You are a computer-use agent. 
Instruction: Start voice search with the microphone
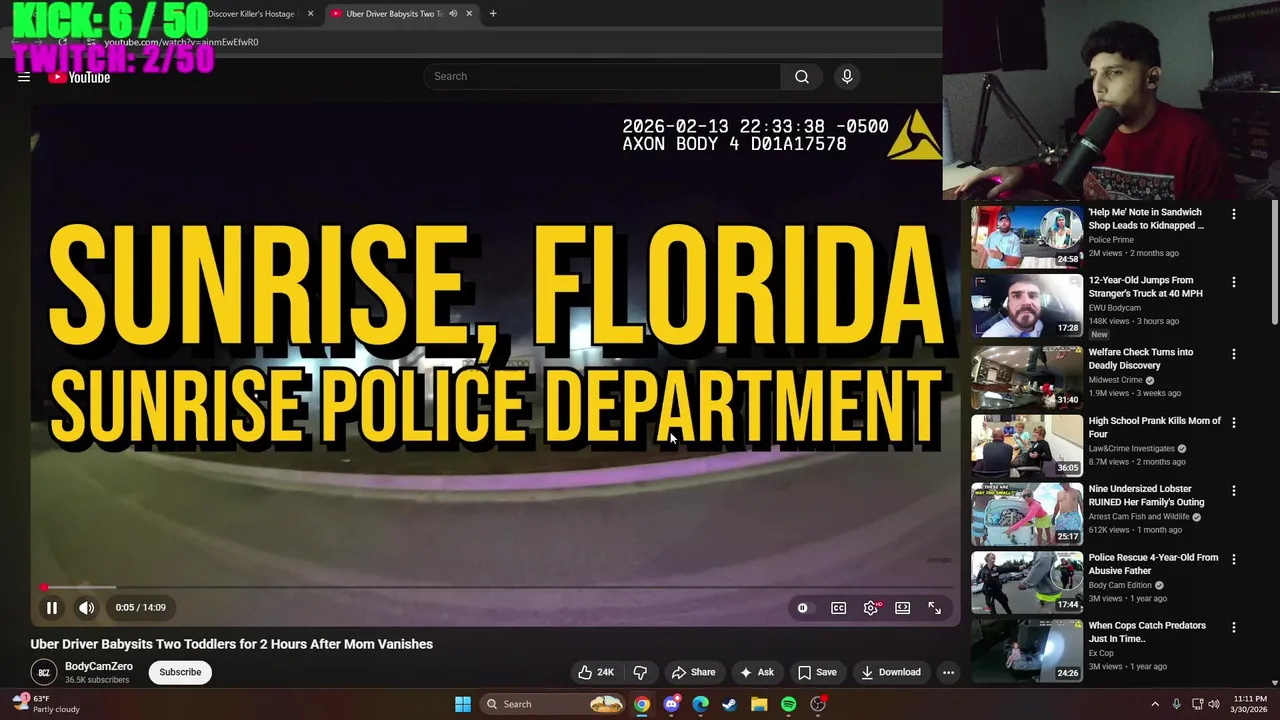847,76
